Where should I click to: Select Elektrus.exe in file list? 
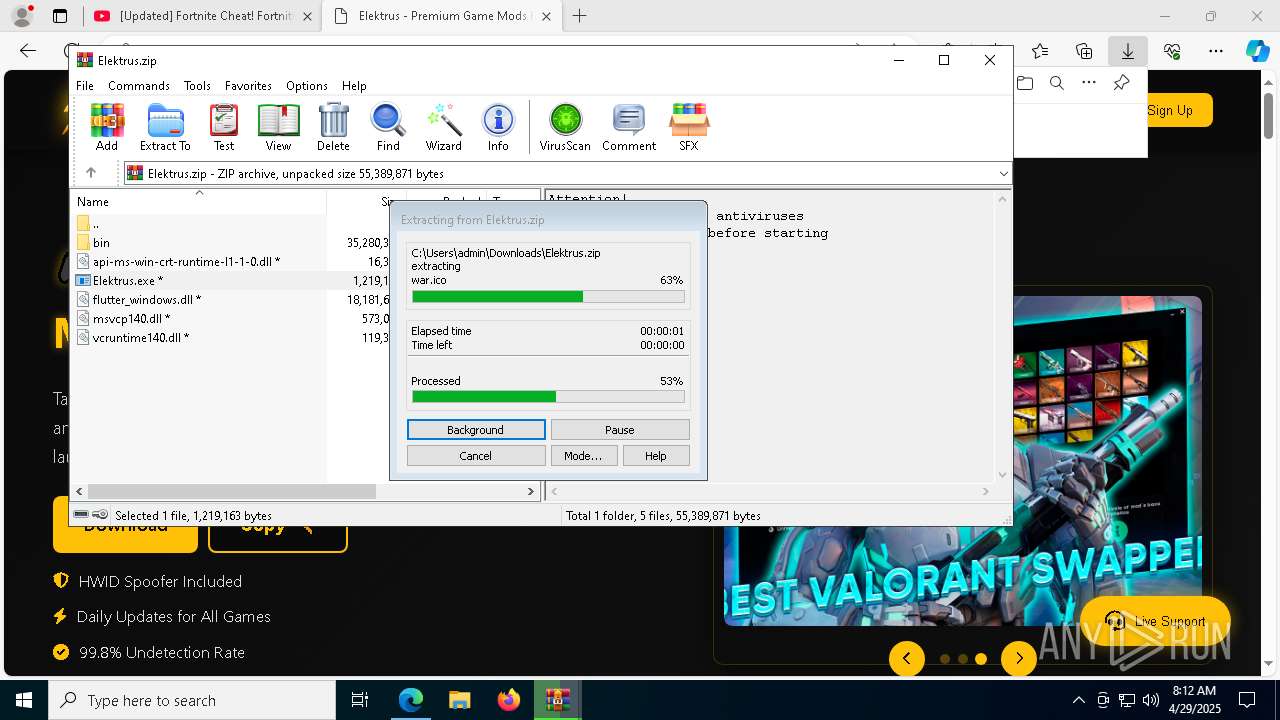pos(127,281)
